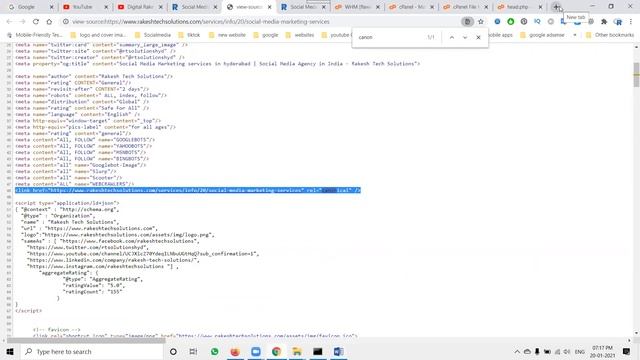Open a new browser tab
Viewport: 640px width, 360px height.
556,7
